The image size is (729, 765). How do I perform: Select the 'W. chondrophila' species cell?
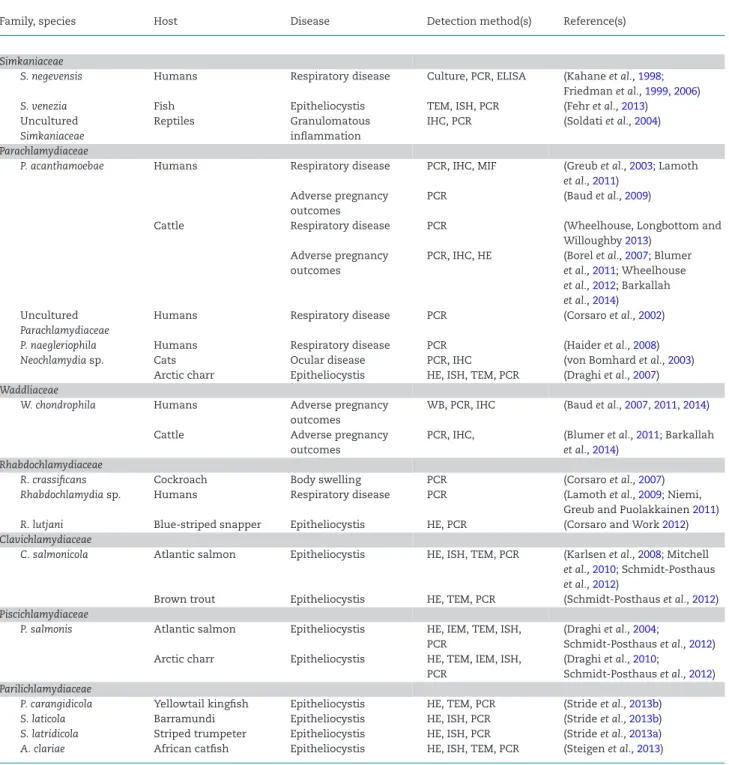pyautogui.click(x=58, y=405)
